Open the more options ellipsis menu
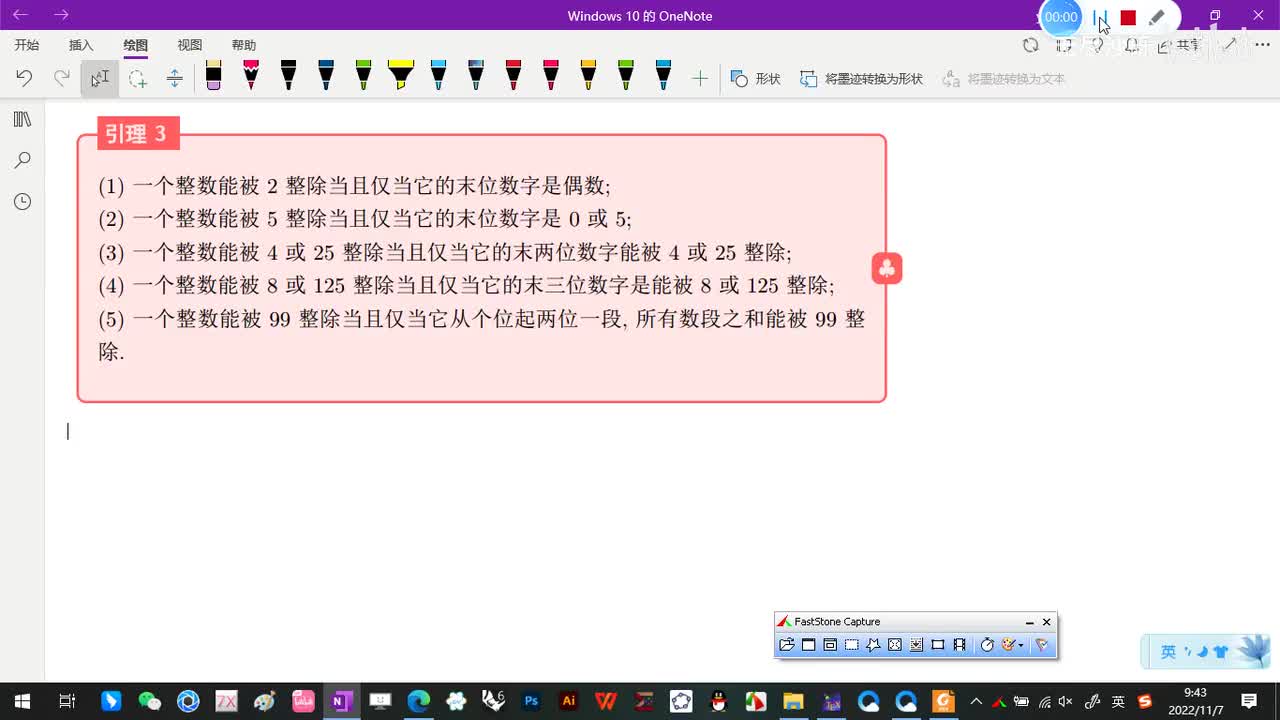 click(x=1262, y=45)
